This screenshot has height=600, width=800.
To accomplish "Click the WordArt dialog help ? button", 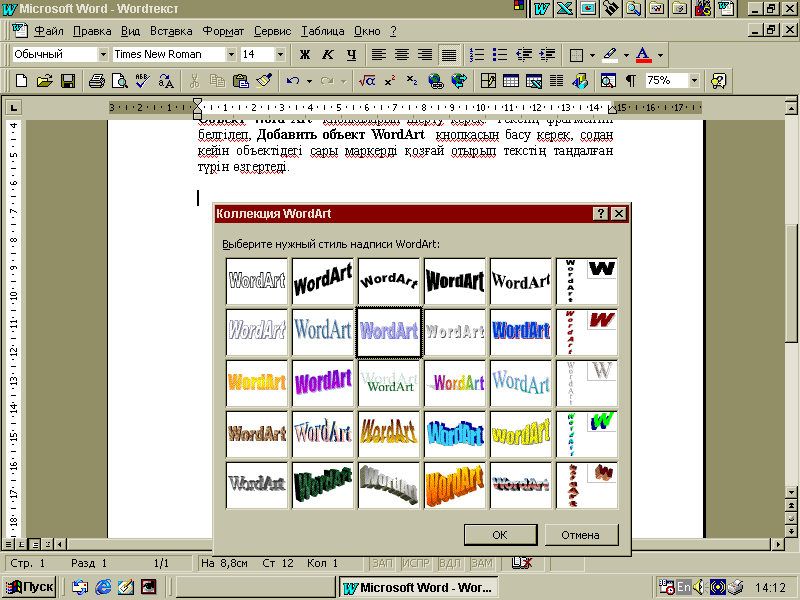I will coord(601,213).
